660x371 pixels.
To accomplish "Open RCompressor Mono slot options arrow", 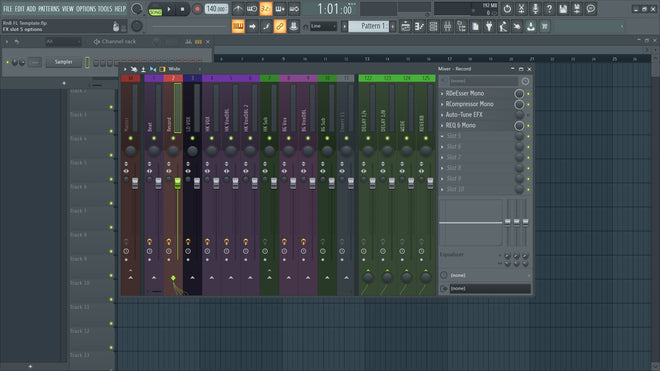I will [442, 104].
